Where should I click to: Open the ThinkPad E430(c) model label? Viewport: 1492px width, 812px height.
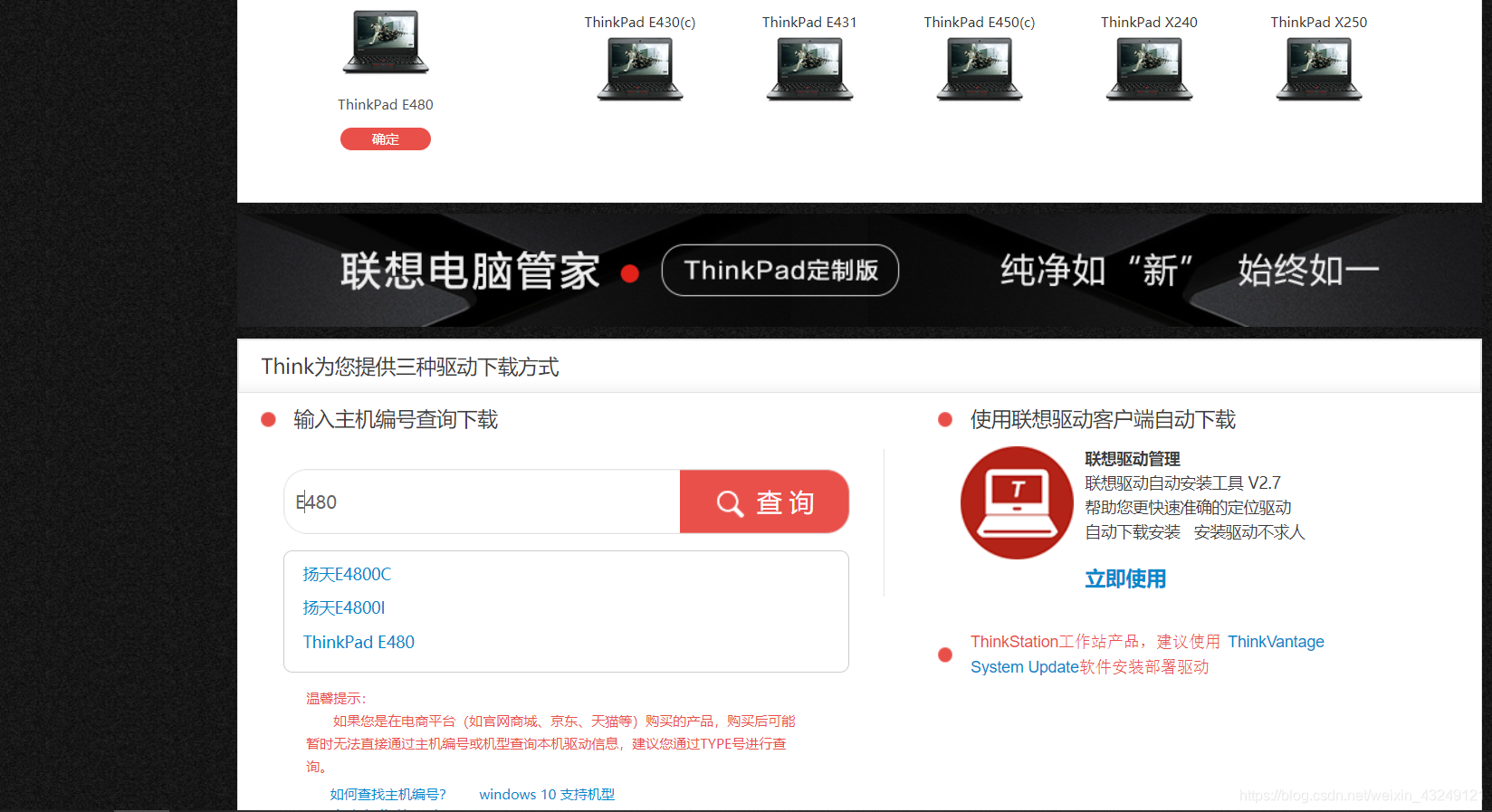(640, 22)
